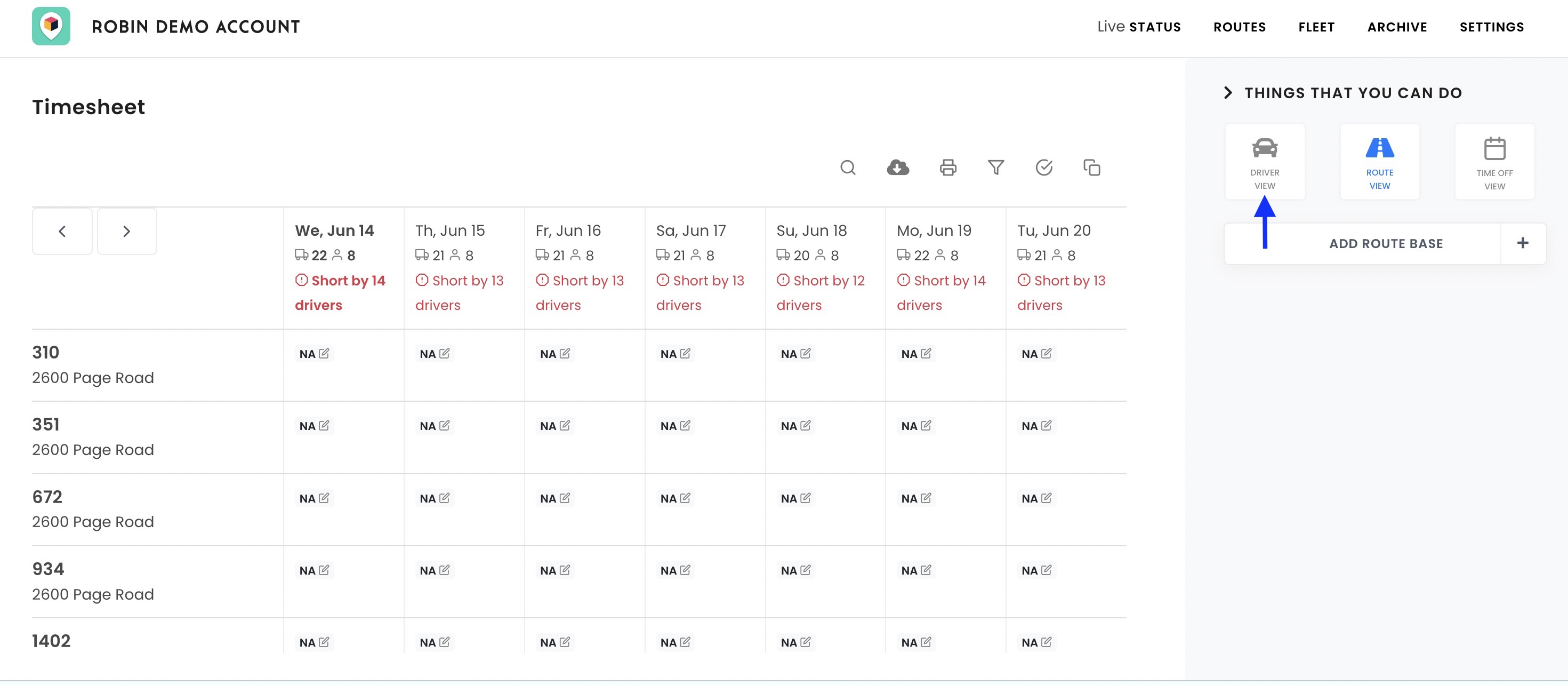Open the filter icon
The image size is (1568, 685).
point(996,168)
